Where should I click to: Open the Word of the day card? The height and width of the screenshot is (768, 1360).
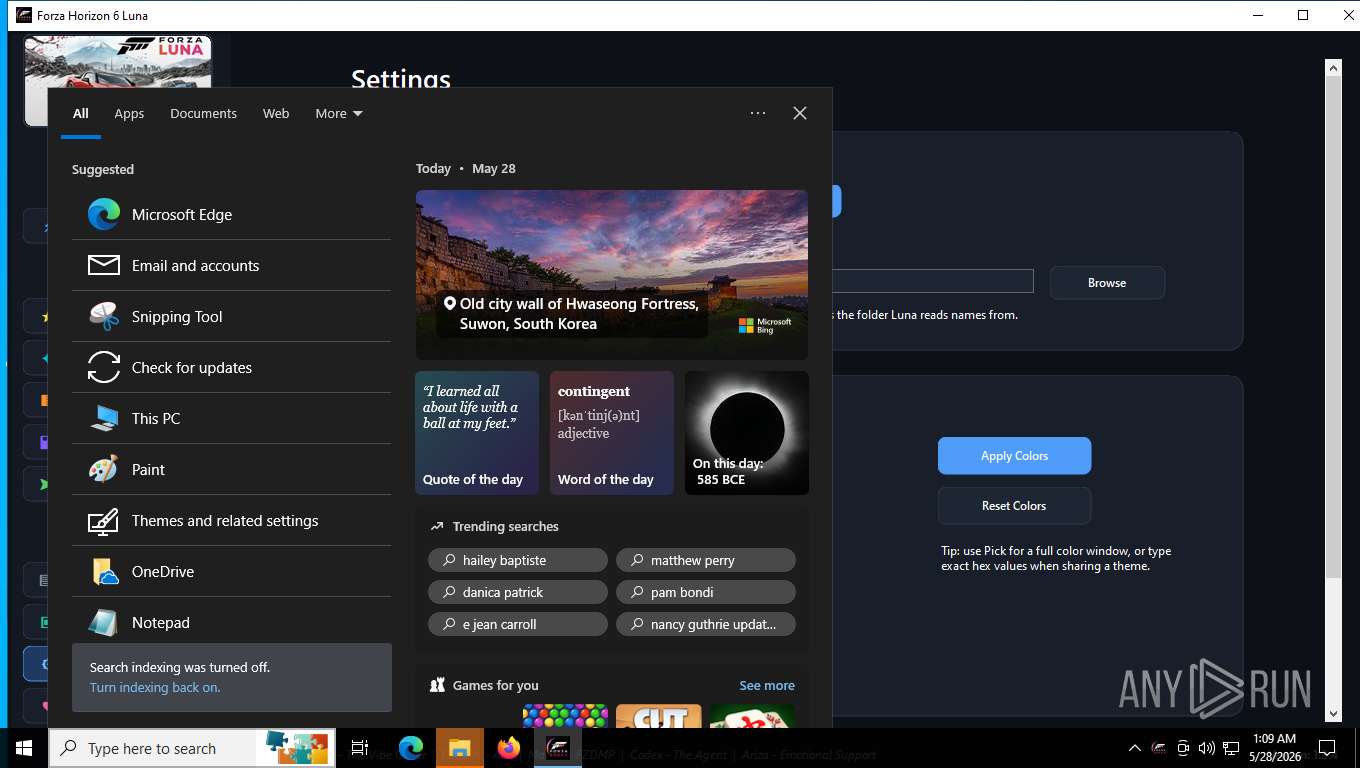612,433
